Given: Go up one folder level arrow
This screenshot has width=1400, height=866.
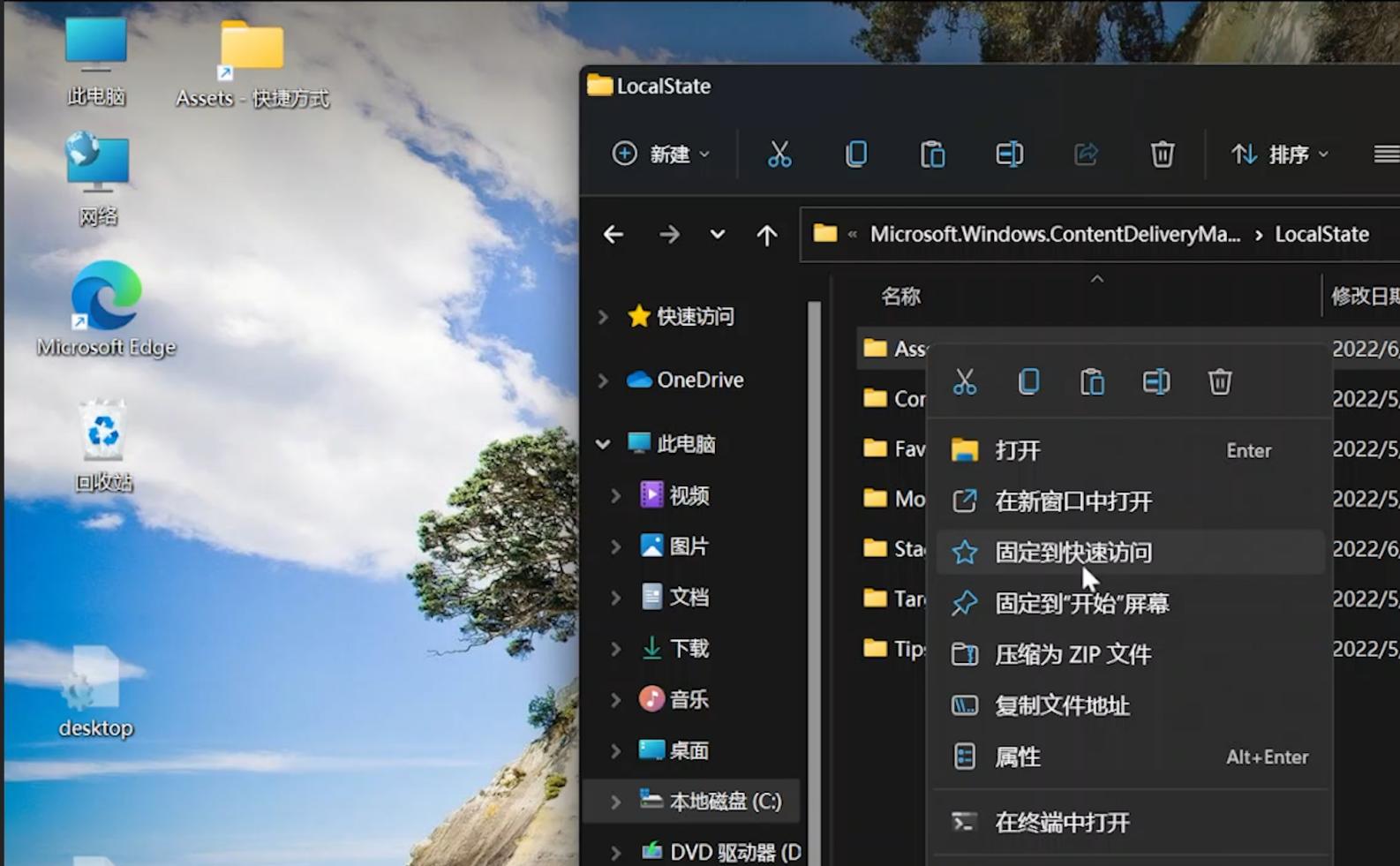Looking at the screenshot, I should pyautogui.click(x=767, y=235).
